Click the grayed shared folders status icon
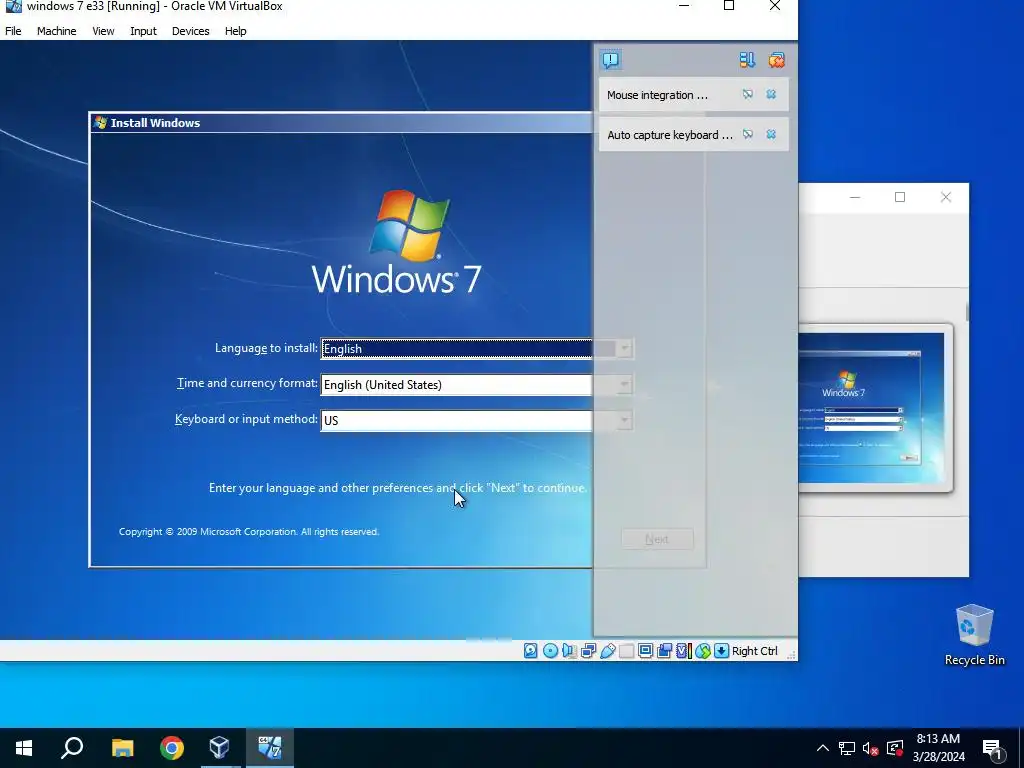Image resolution: width=1024 pixels, height=768 pixels. point(626,650)
